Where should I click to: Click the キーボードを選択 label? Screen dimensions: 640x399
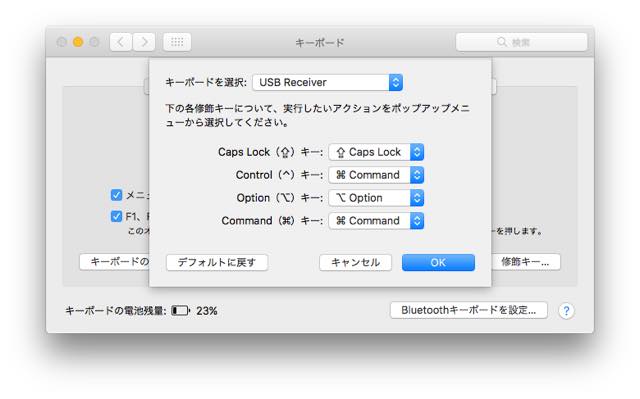[x=206, y=82]
